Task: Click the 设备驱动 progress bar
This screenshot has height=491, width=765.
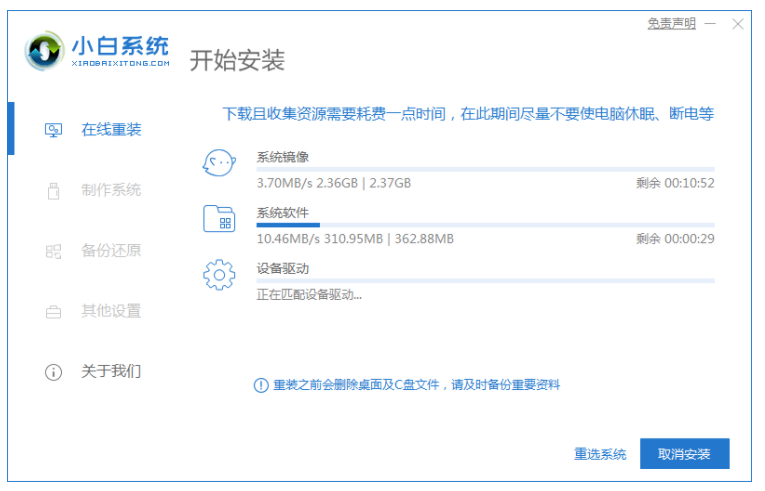Action: point(485,281)
